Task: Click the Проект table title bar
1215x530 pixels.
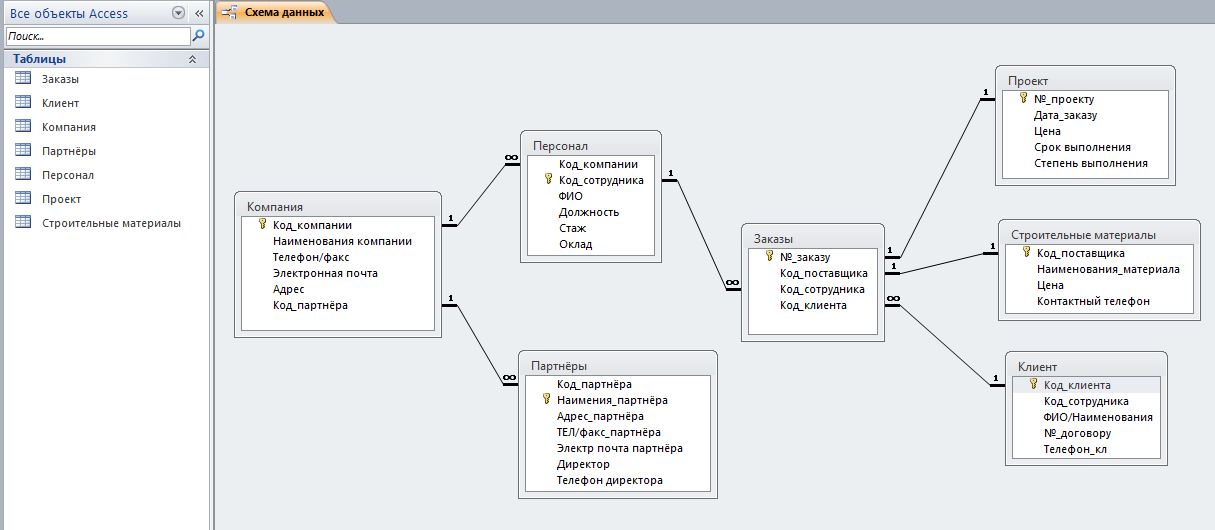Action: click(1085, 80)
